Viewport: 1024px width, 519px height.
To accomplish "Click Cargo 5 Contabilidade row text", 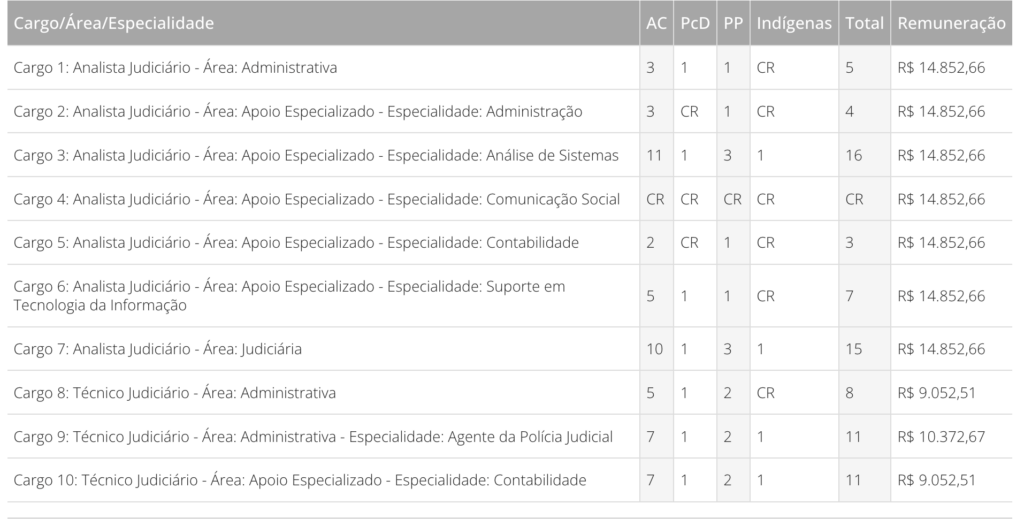I will 296,243.
